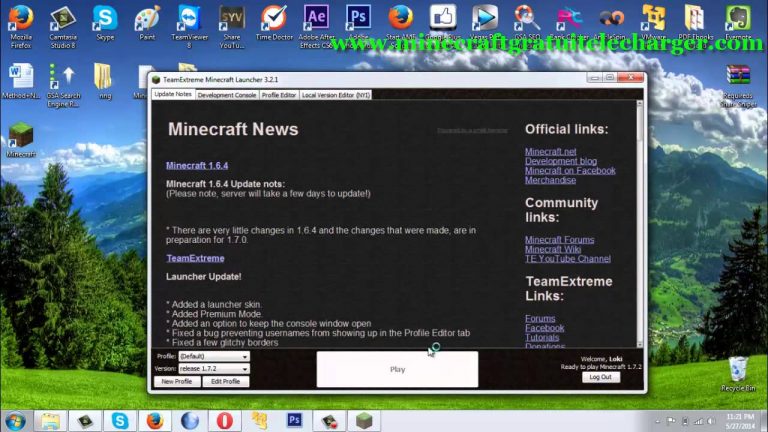The height and width of the screenshot is (432, 768).
Task: Show hidden tray icons arrow
Action: [657, 421]
